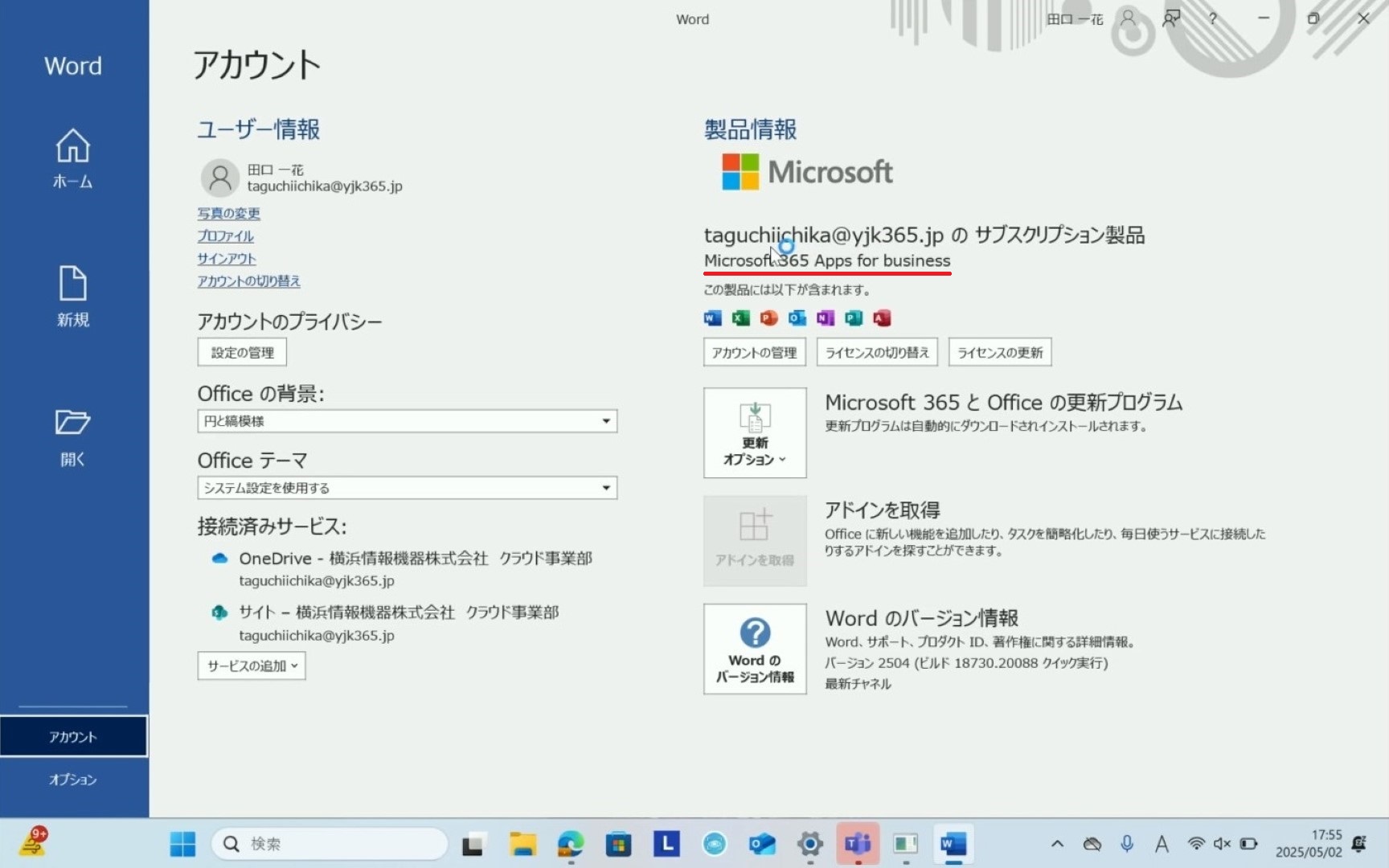Click the account person icon in title bar
This screenshot has height=868, width=1389.
tap(1129, 18)
